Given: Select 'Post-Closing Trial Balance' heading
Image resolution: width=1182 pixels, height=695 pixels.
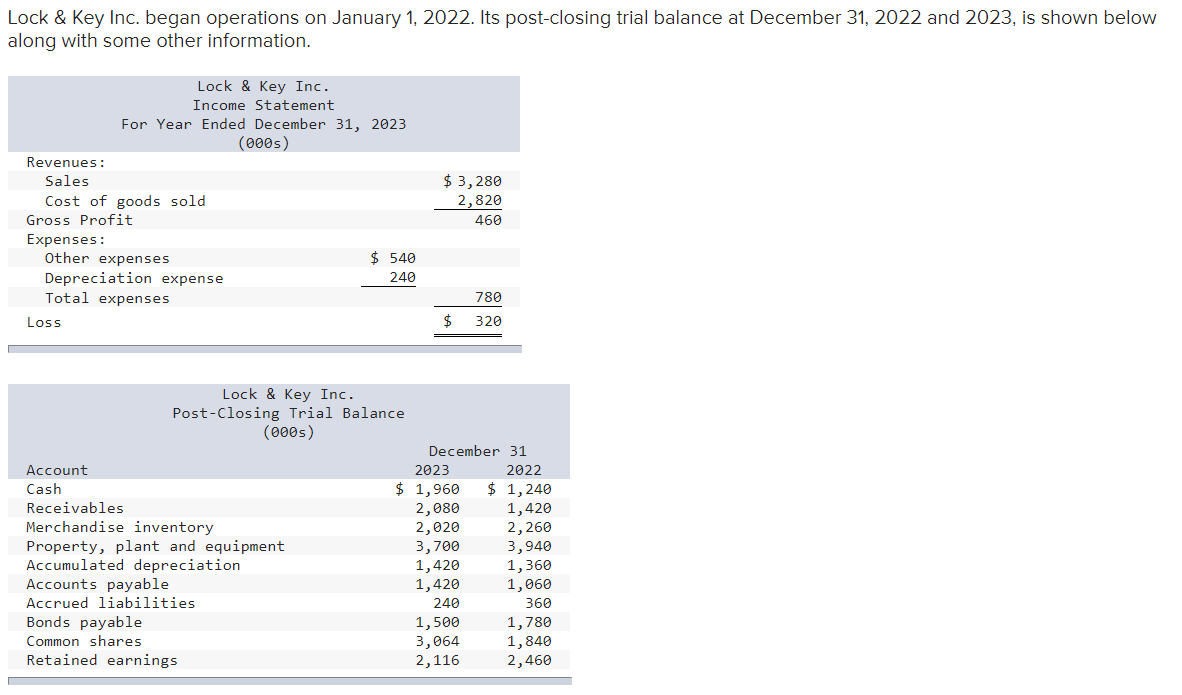Looking at the screenshot, I should (x=288, y=413).
